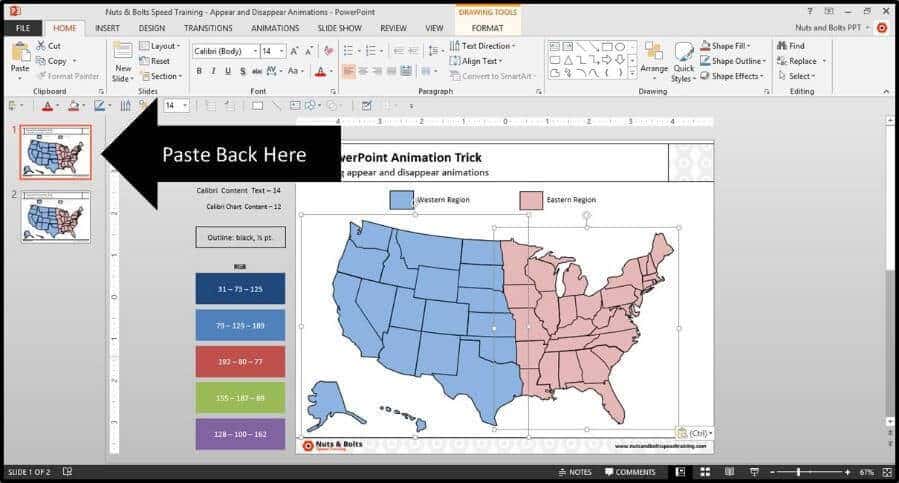Justify text in paragraph group
Viewport: 899px width, 483px height.
pos(392,71)
